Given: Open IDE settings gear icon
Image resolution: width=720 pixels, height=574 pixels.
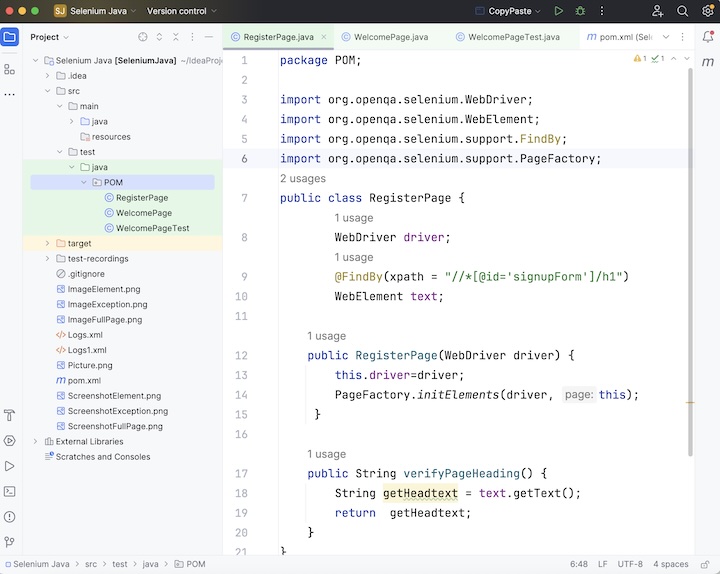Looking at the screenshot, I should (707, 11).
